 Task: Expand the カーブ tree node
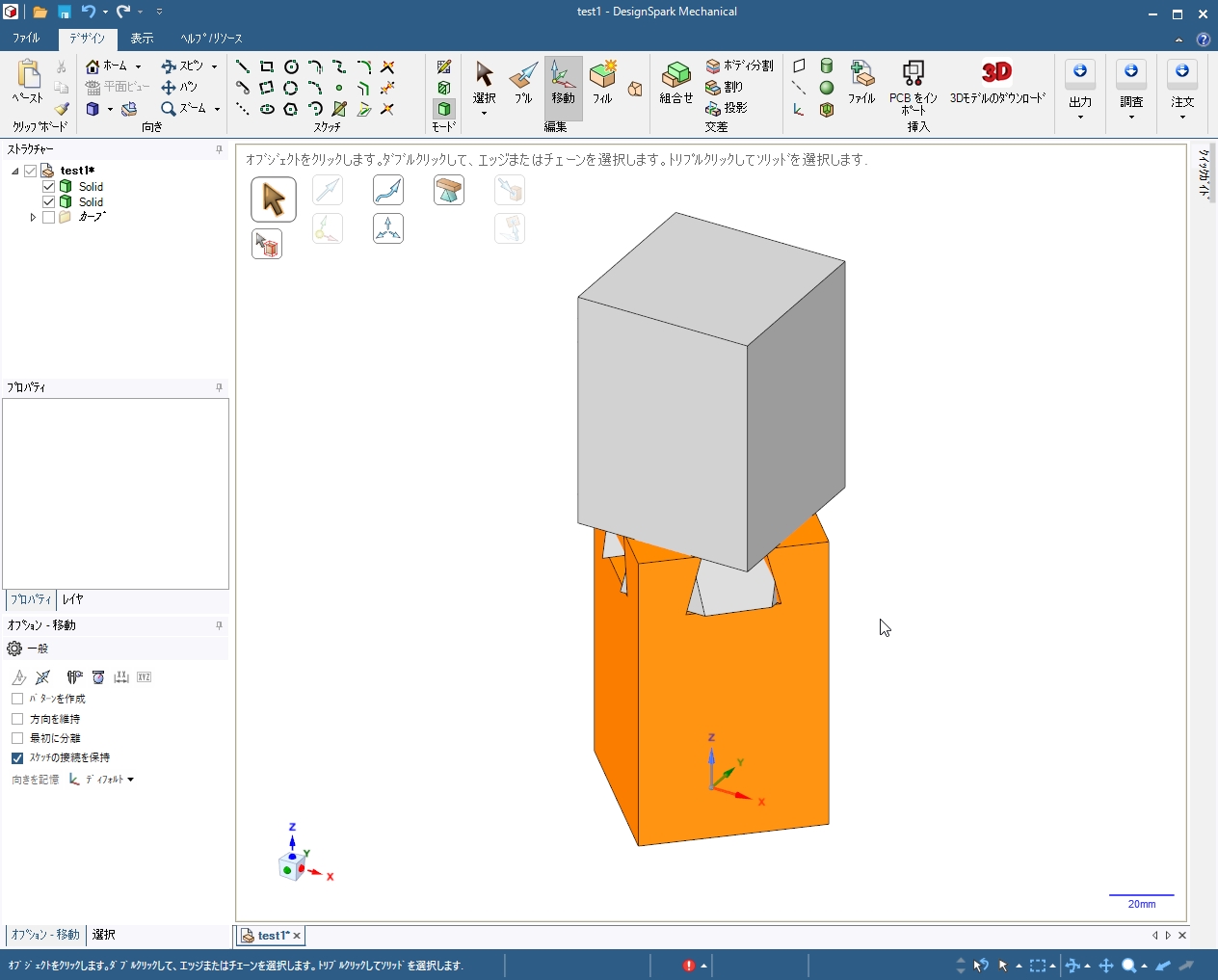coord(33,218)
